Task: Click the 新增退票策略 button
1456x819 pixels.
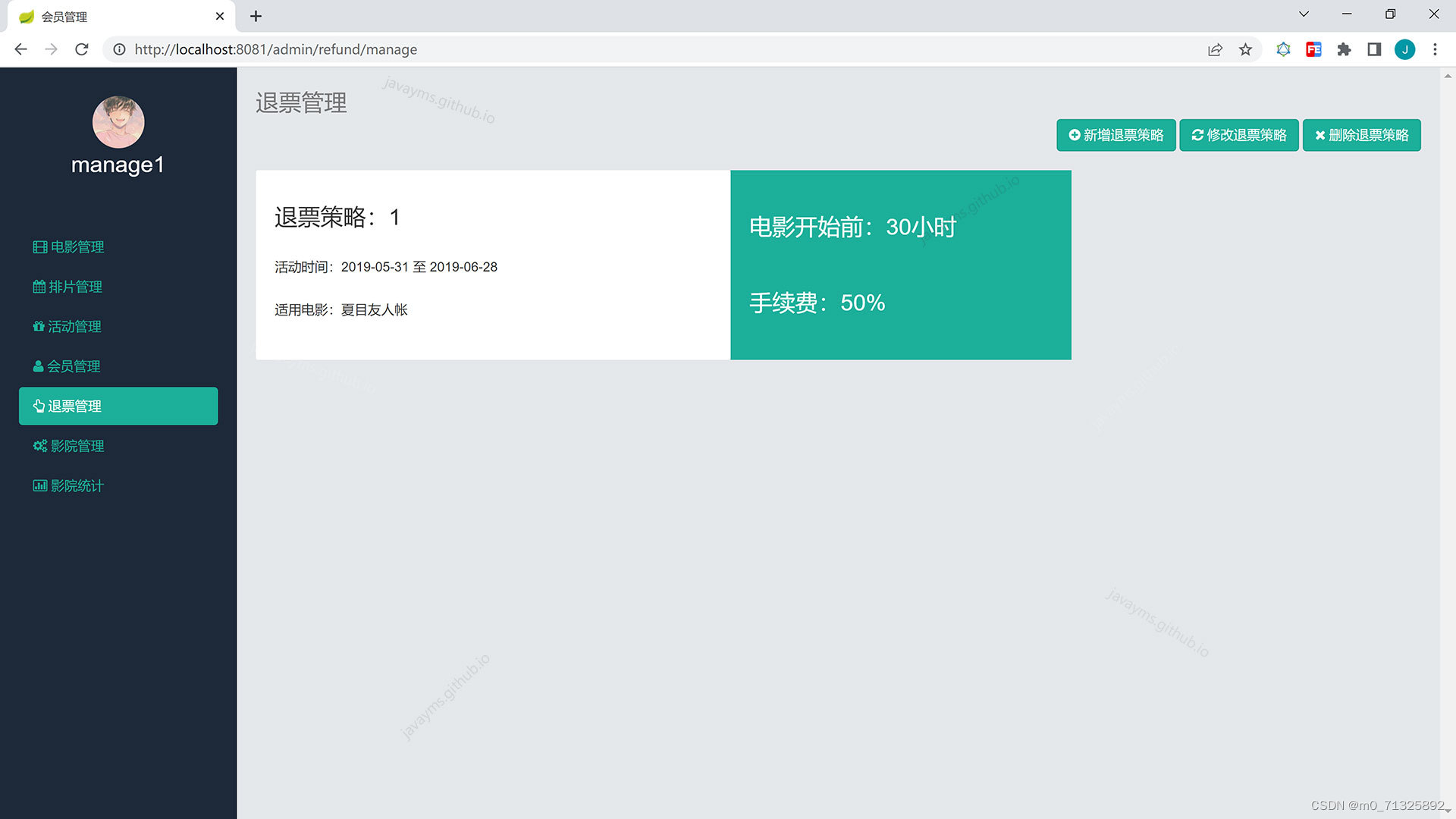Action: (x=1116, y=135)
